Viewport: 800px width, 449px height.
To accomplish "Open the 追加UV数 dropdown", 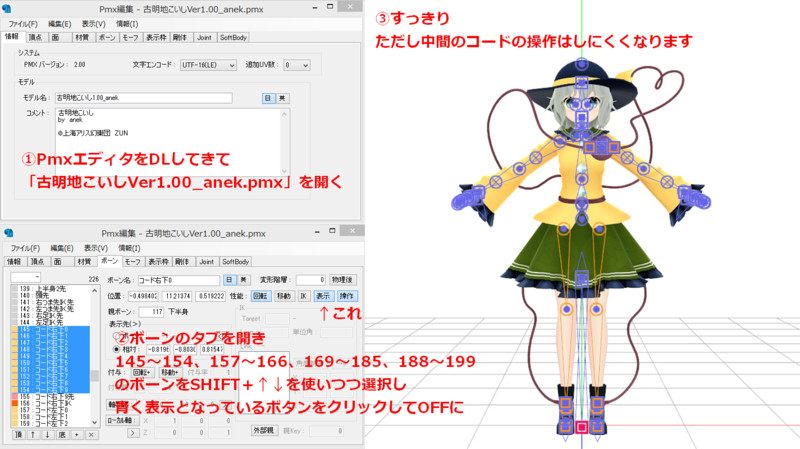I will click(296, 65).
